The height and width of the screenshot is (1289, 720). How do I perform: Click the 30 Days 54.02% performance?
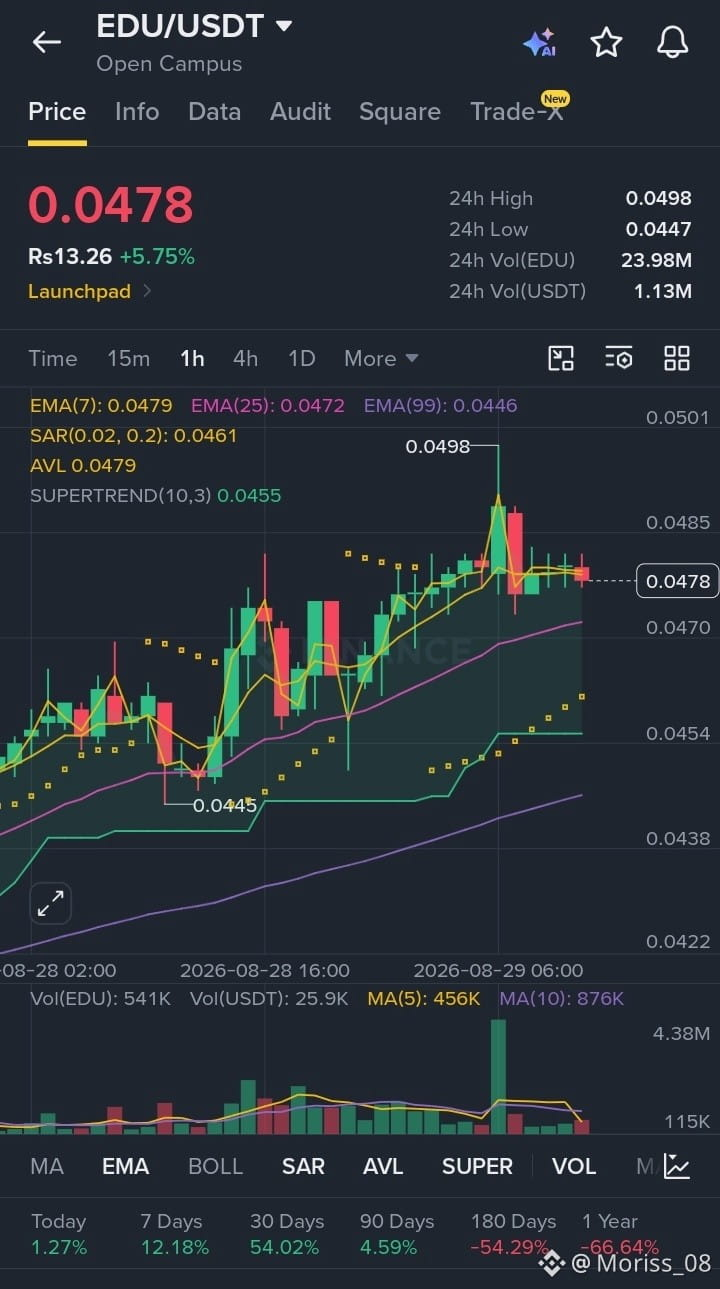[287, 1234]
